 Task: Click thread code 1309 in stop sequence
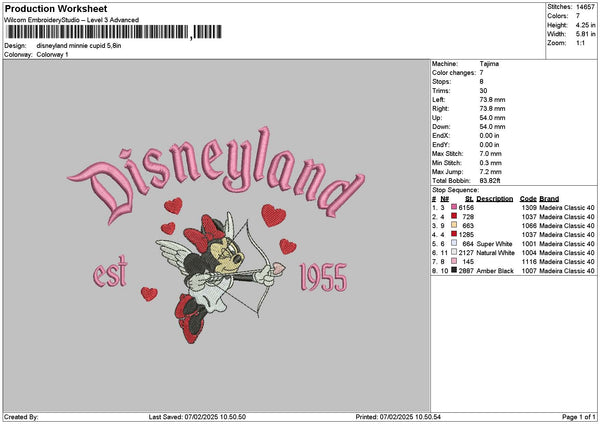(x=529, y=207)
